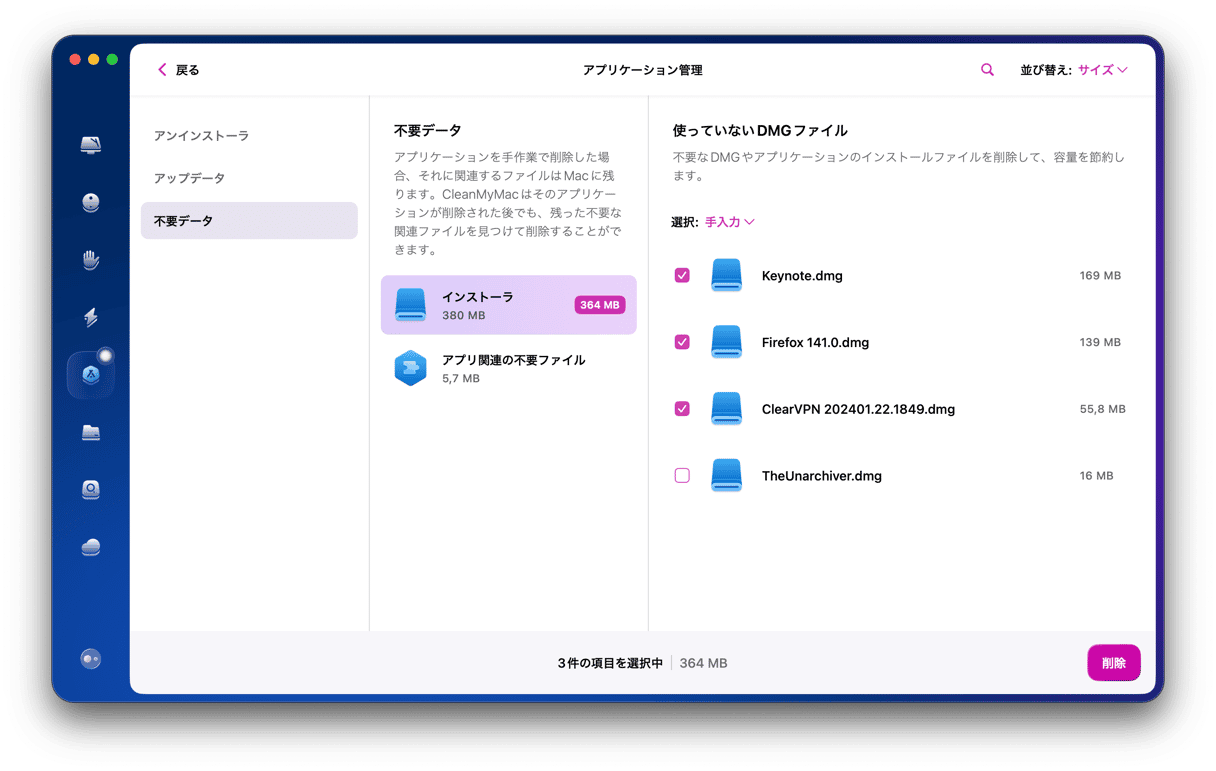Click ClearVPN 202401.22.1849.dmg file name

(858, 410)
